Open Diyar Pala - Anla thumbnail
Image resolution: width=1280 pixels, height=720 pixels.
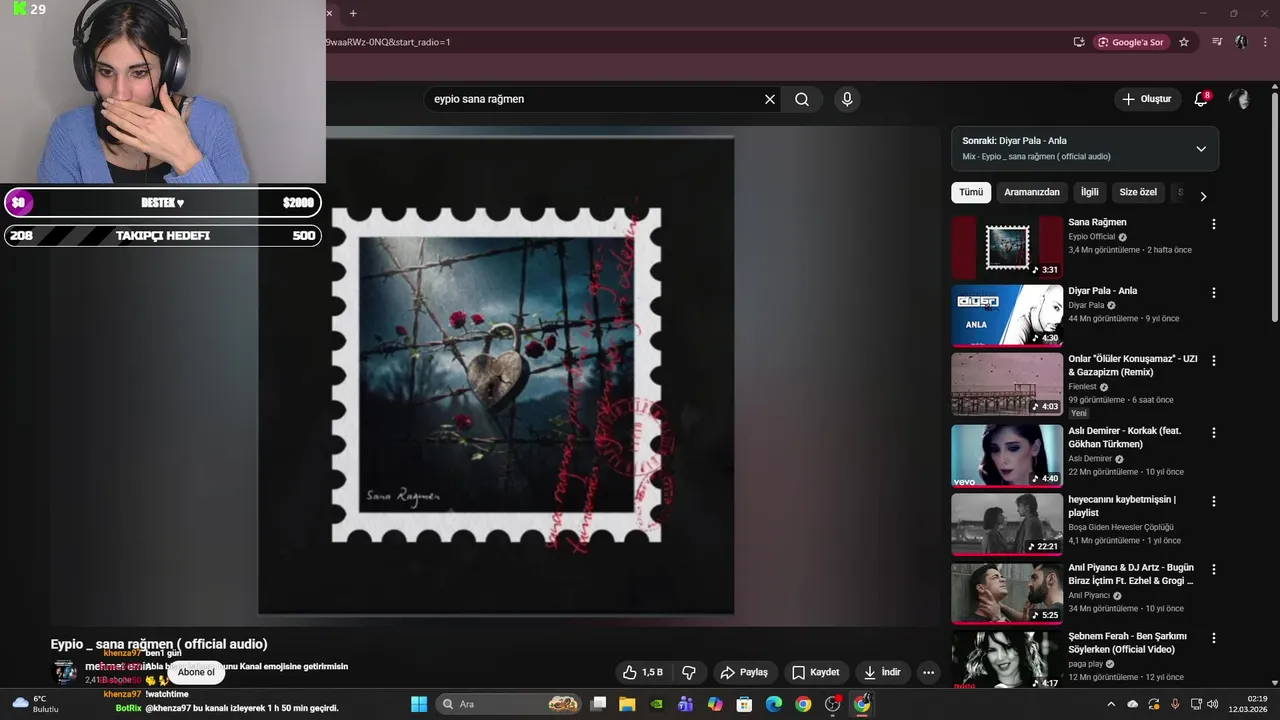click(1007, 316)
